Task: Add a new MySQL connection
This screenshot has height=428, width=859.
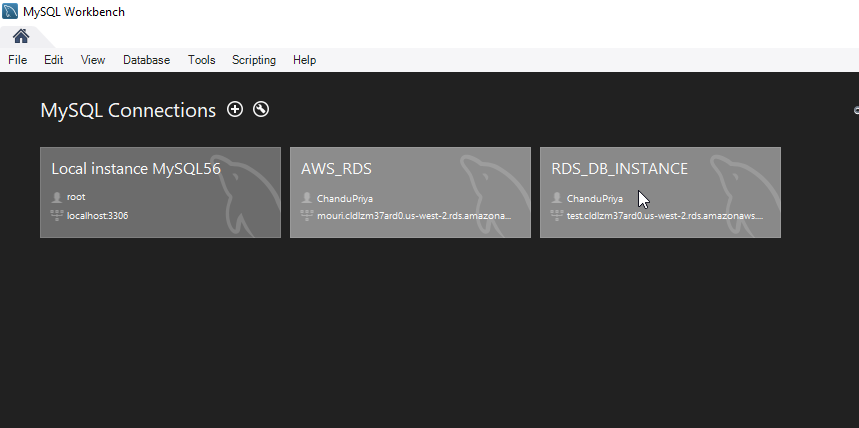Action: 235,110
